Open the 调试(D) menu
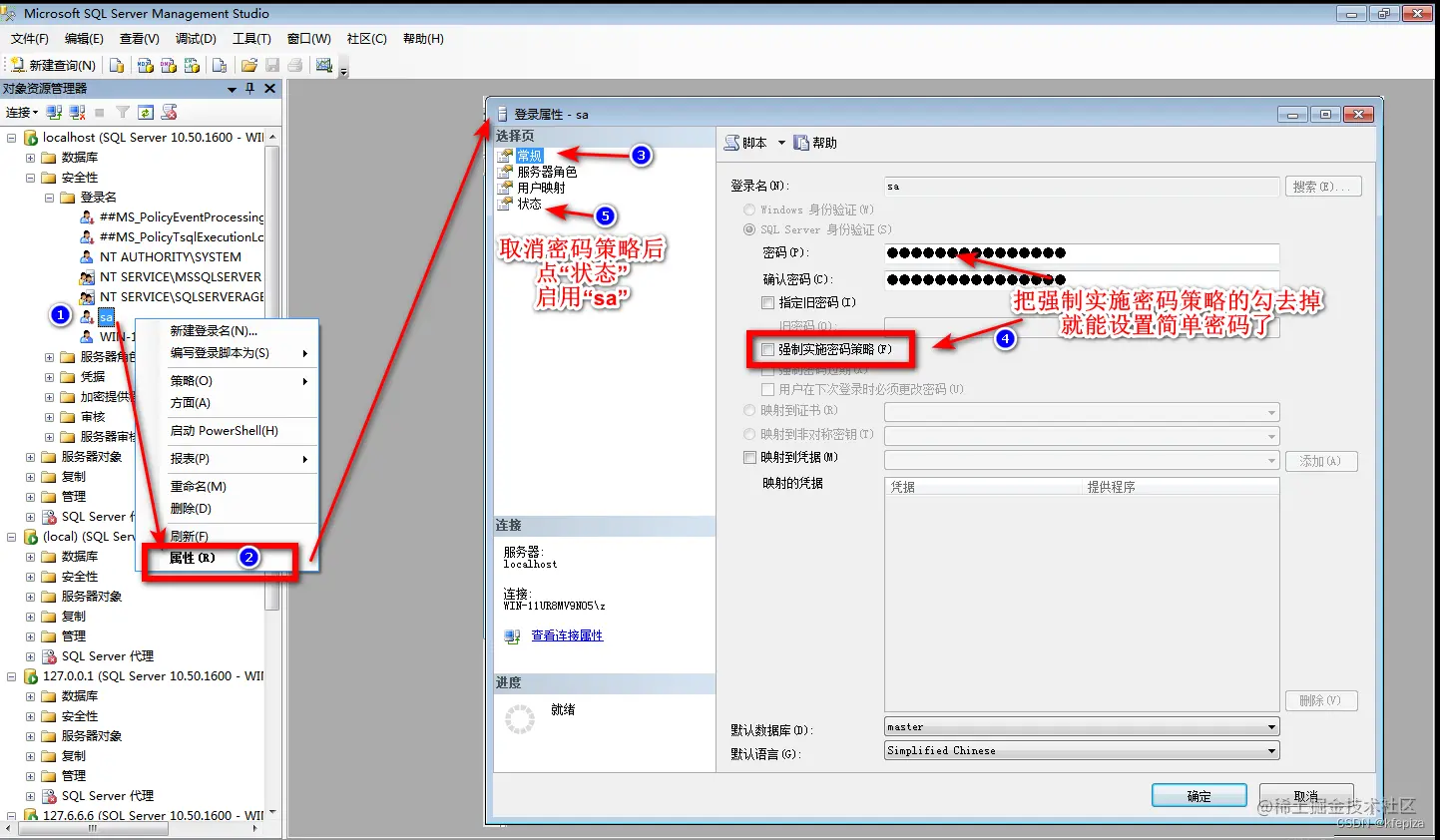The image size is (1440, 840). [196, 39]
